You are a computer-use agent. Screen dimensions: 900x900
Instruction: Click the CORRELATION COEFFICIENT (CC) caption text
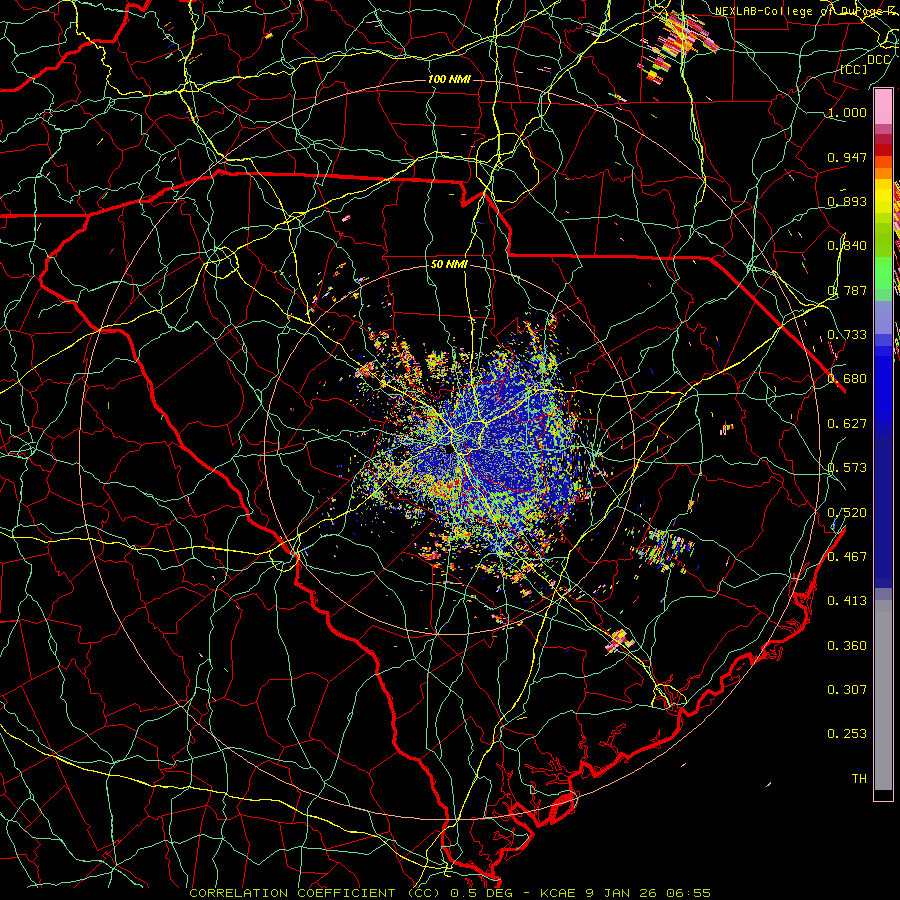315,893
